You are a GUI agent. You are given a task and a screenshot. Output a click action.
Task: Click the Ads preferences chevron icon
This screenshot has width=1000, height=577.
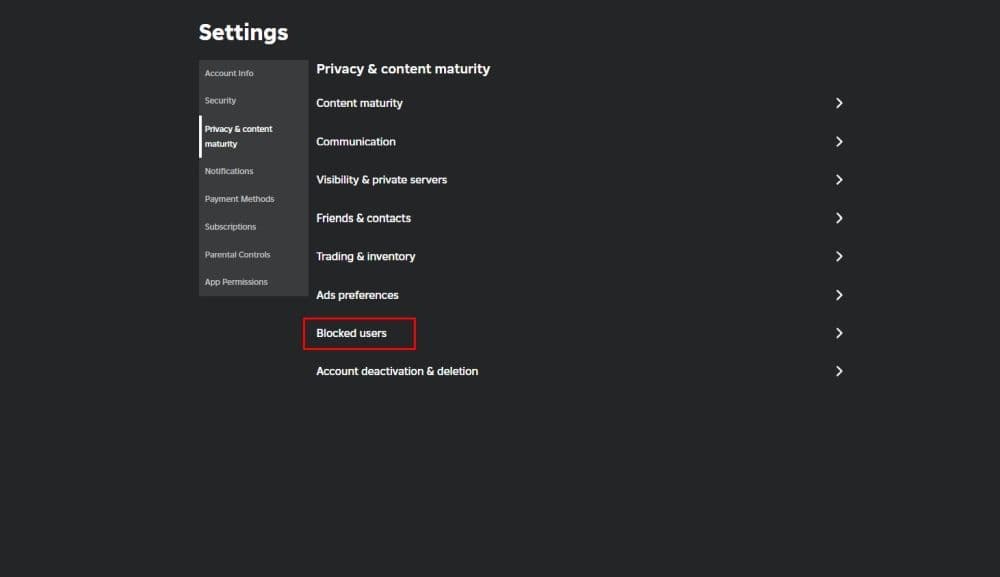[x=839, y=295]
